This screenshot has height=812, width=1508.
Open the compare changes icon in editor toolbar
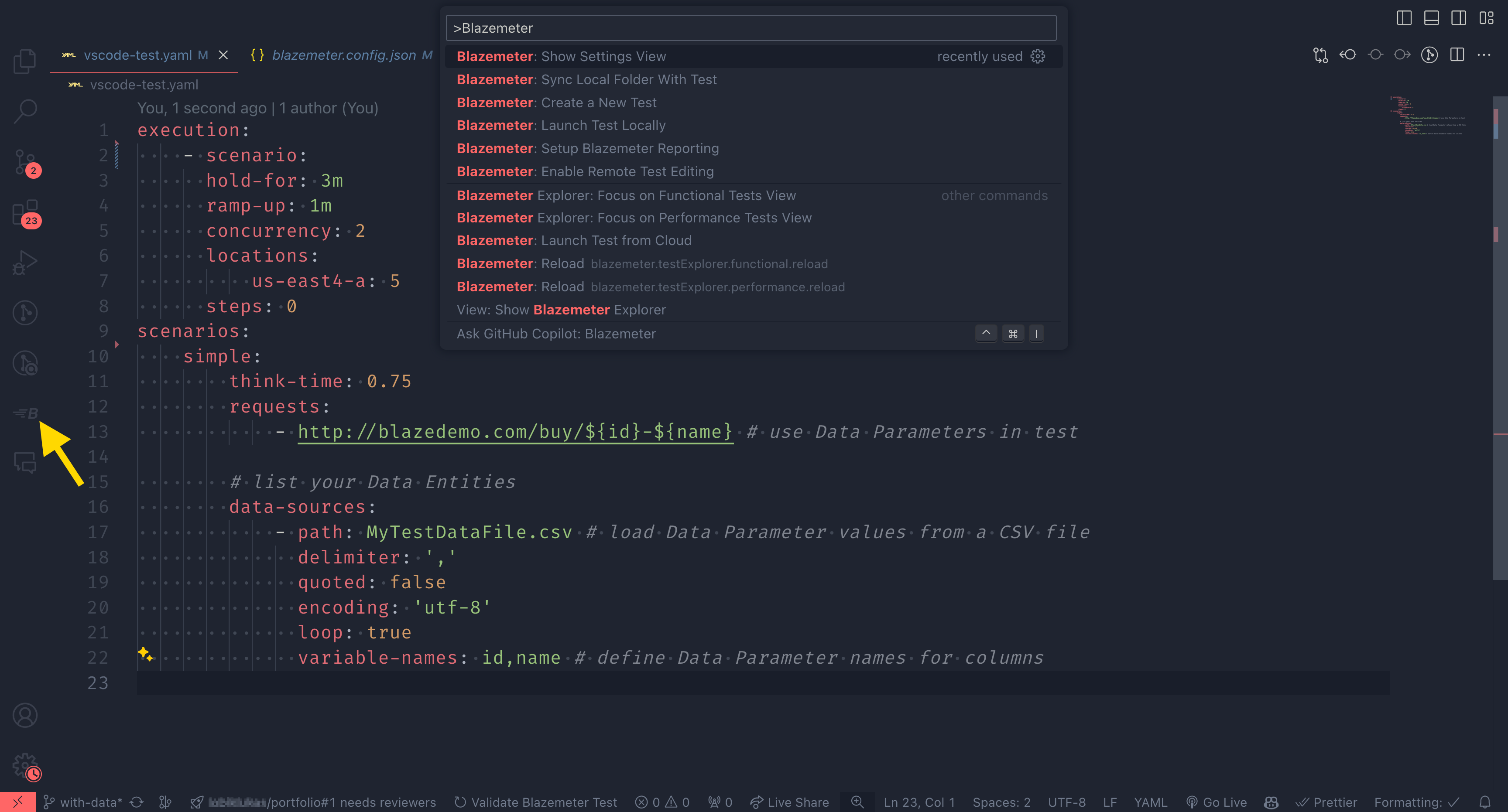pyautogui.click(x=1321, y=55)
